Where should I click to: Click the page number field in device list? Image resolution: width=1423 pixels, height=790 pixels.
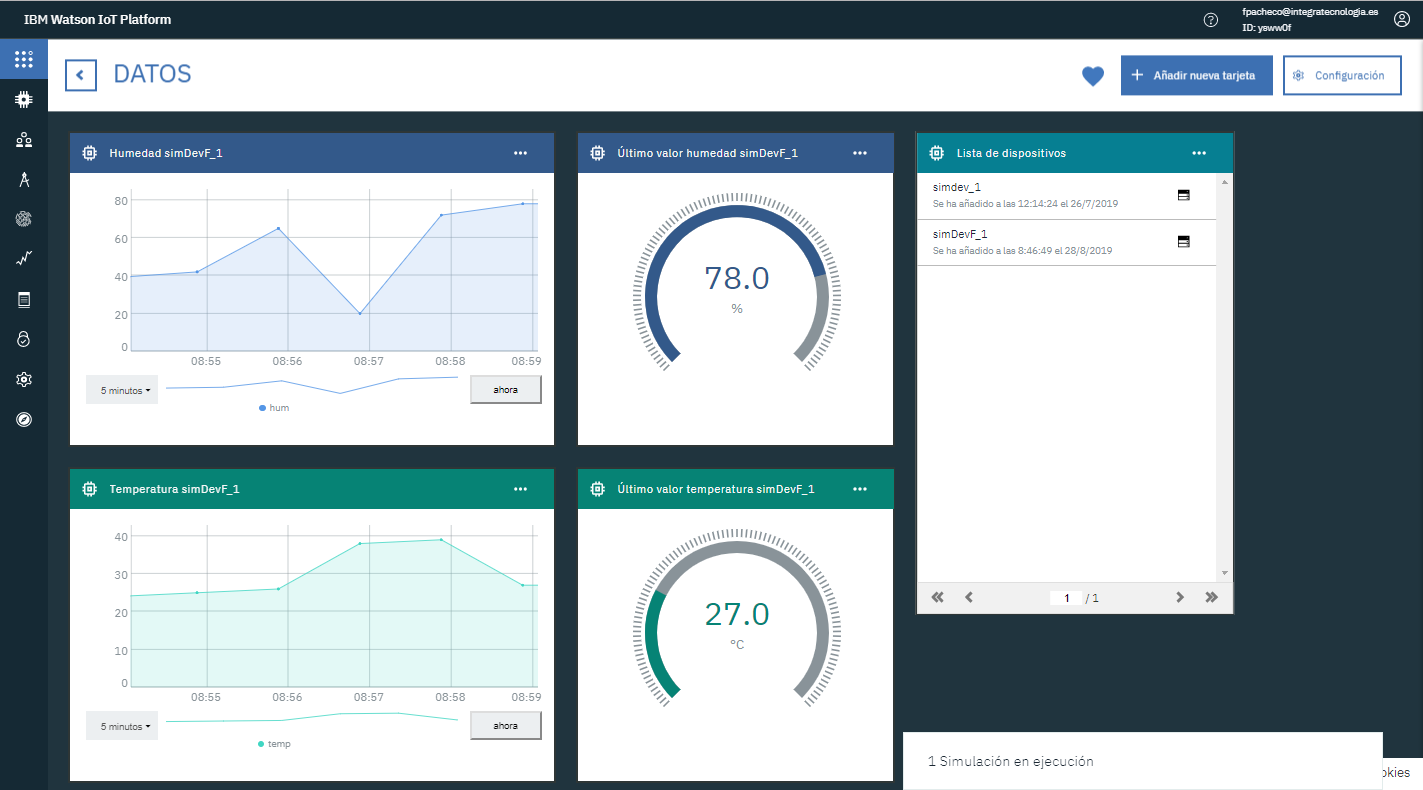pos(1065,598)
